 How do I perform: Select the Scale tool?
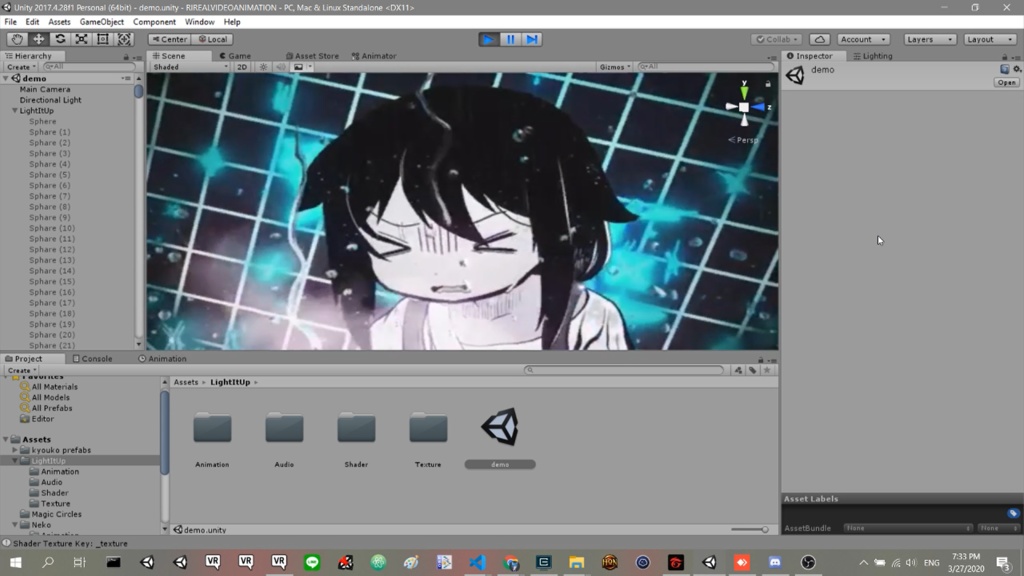point(82,39)
